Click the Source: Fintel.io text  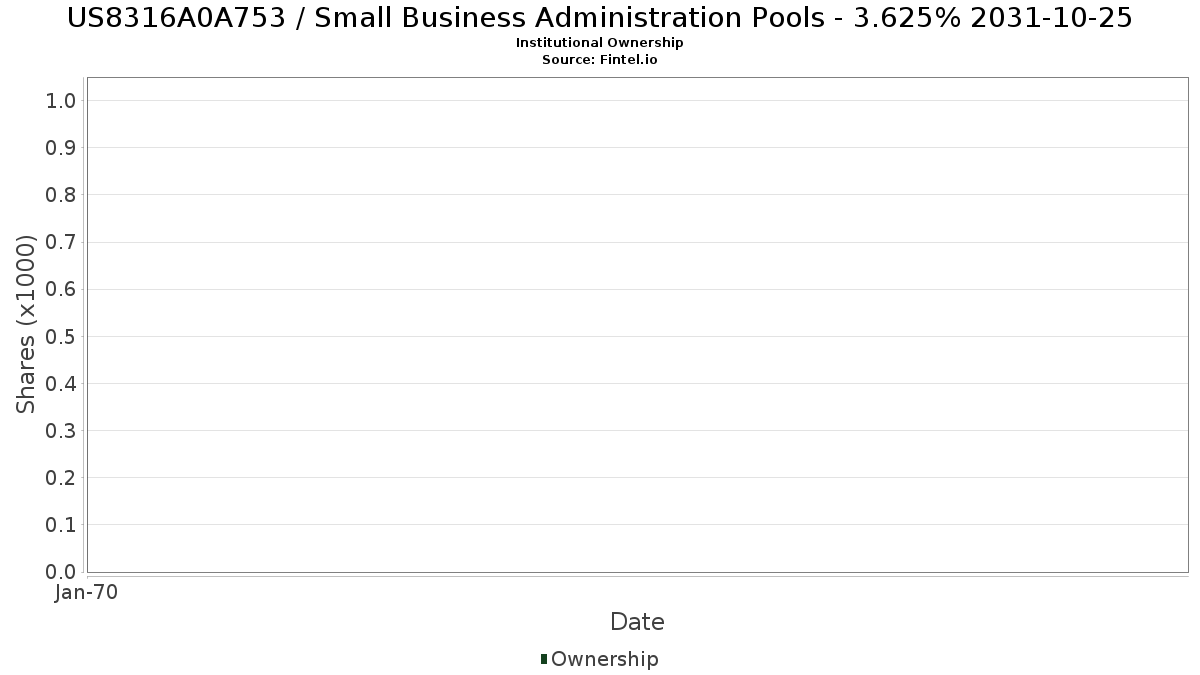(599, 59)
